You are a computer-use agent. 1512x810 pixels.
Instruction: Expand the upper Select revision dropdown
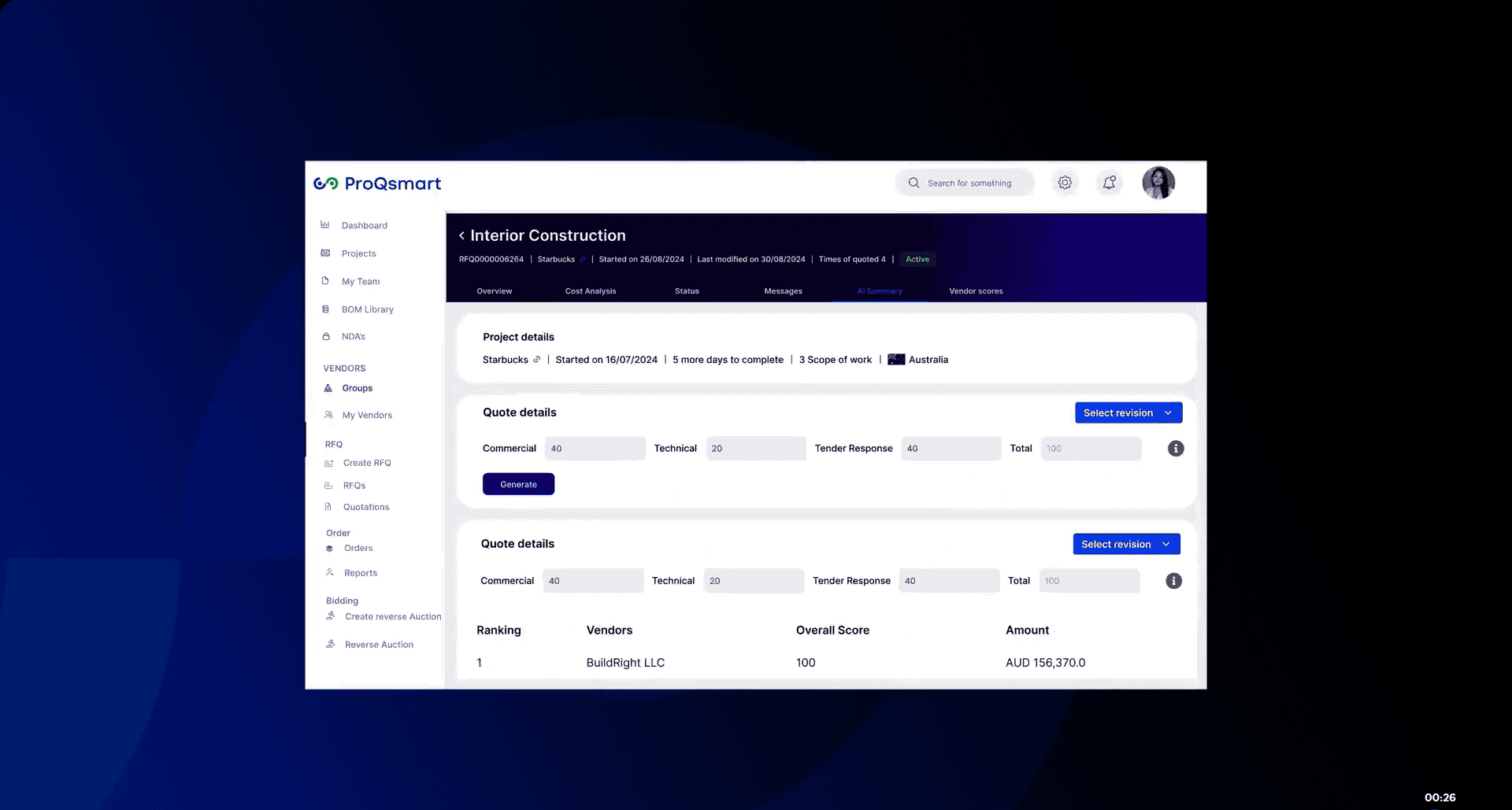[x=1128, y=412]
